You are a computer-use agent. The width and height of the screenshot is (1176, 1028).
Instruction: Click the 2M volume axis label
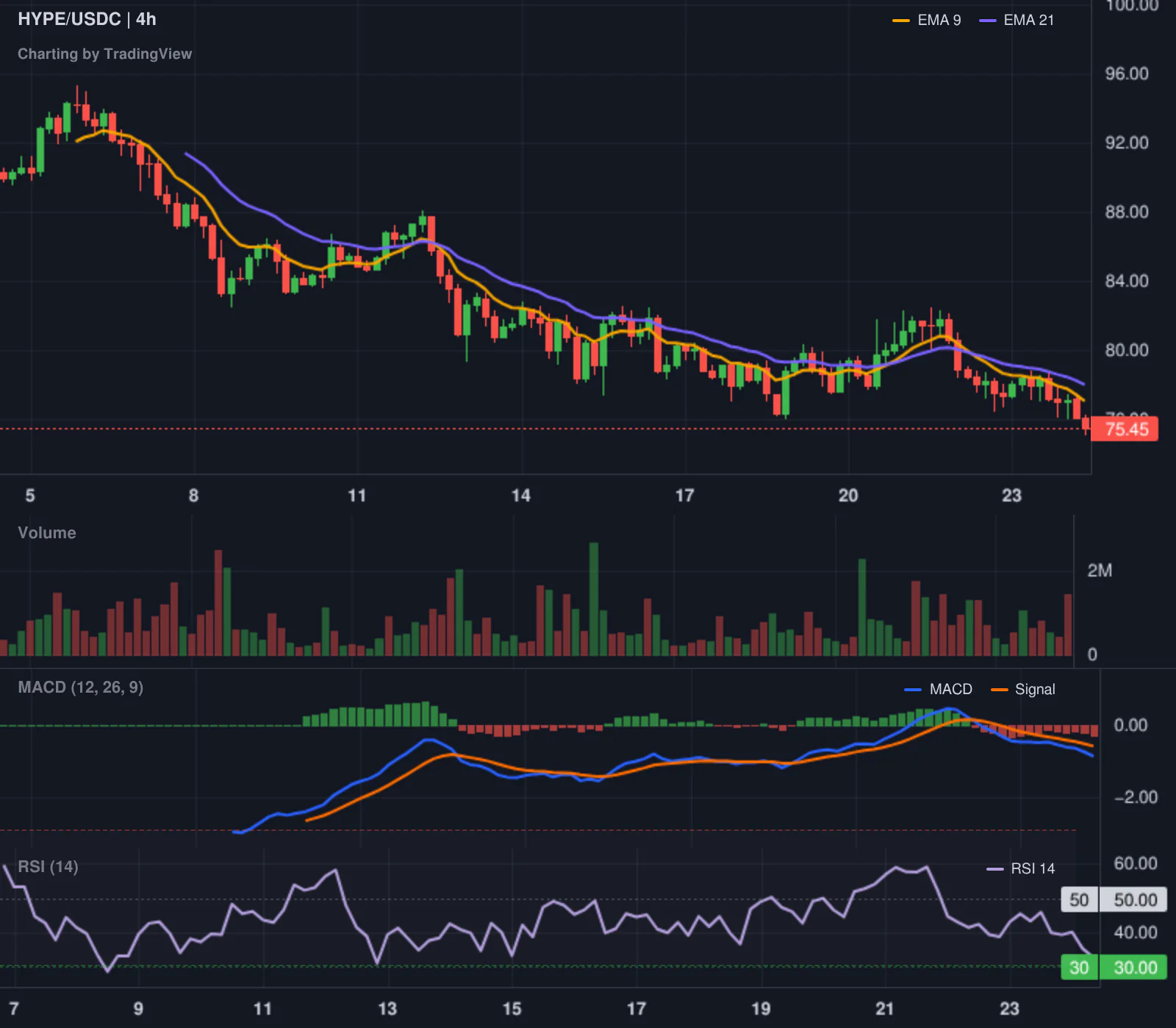1100,571
